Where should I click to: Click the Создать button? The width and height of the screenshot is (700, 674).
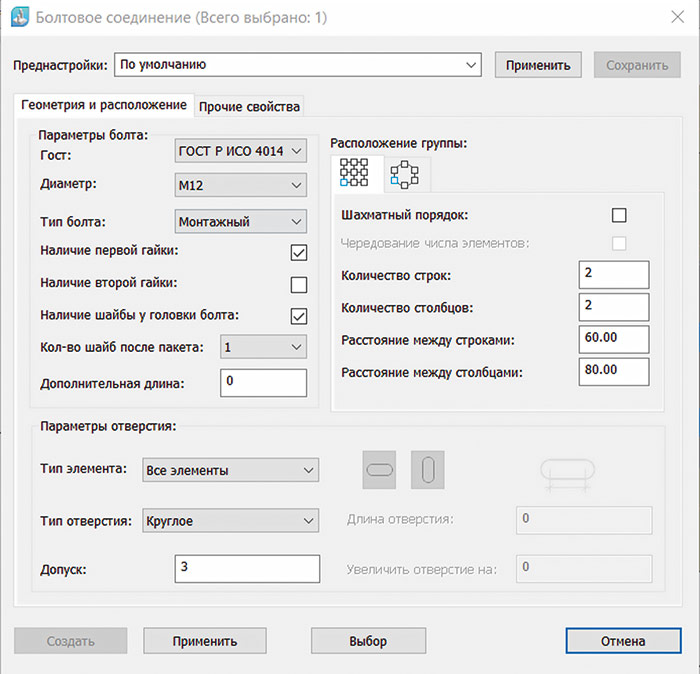tap(71, 641)
